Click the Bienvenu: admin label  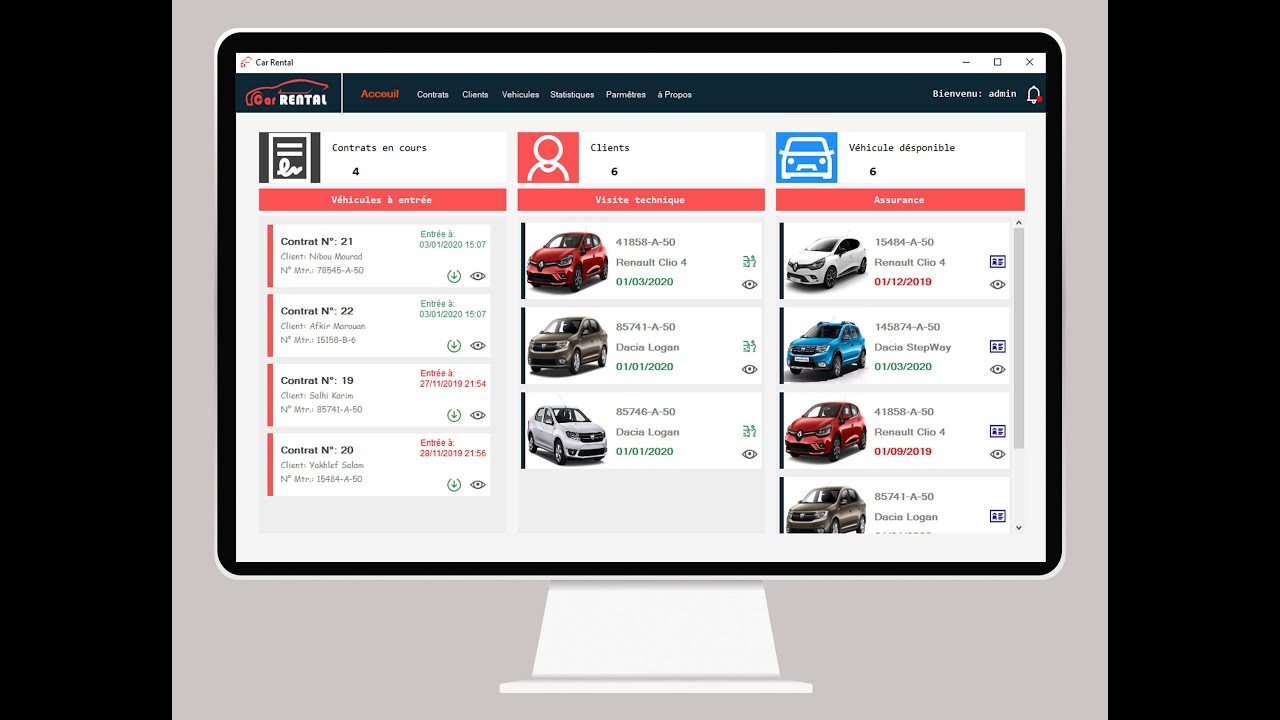(974, 94)
